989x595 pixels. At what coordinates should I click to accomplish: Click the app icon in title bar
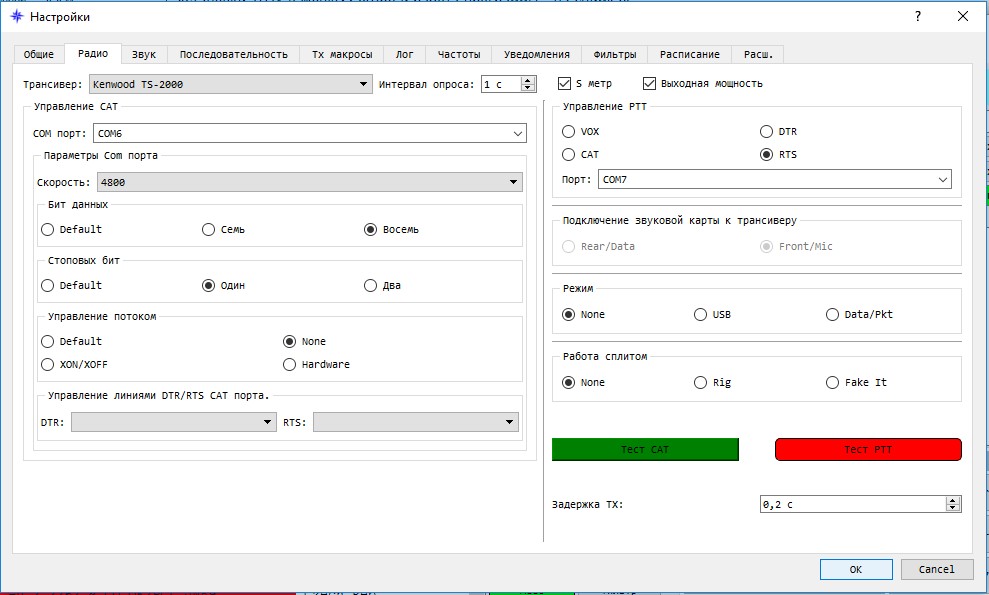pos(16,17)
